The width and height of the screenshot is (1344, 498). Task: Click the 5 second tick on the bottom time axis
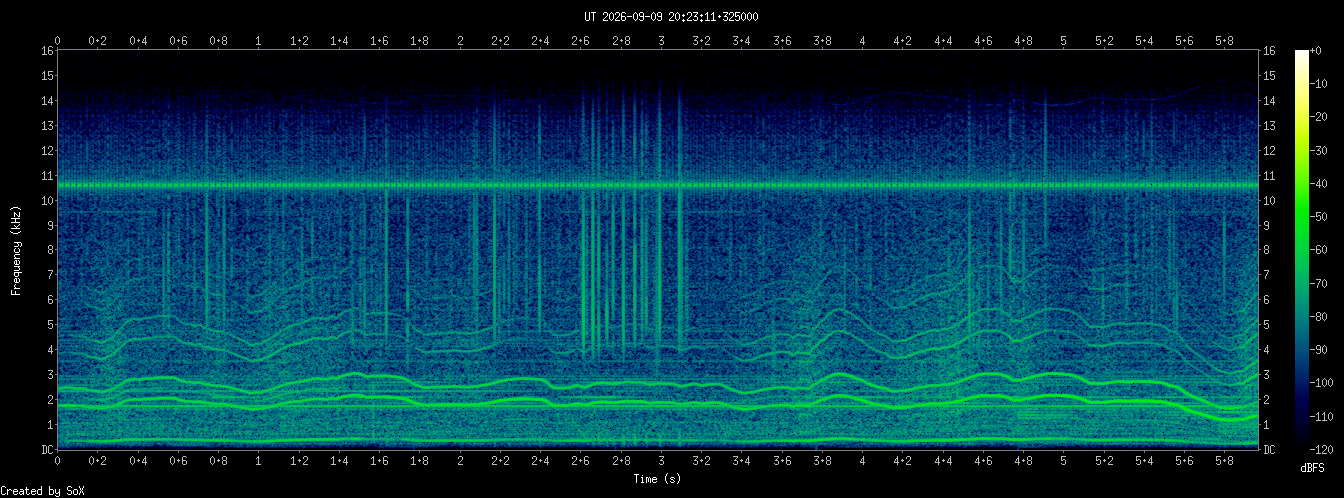click(x=1063, y=461)
